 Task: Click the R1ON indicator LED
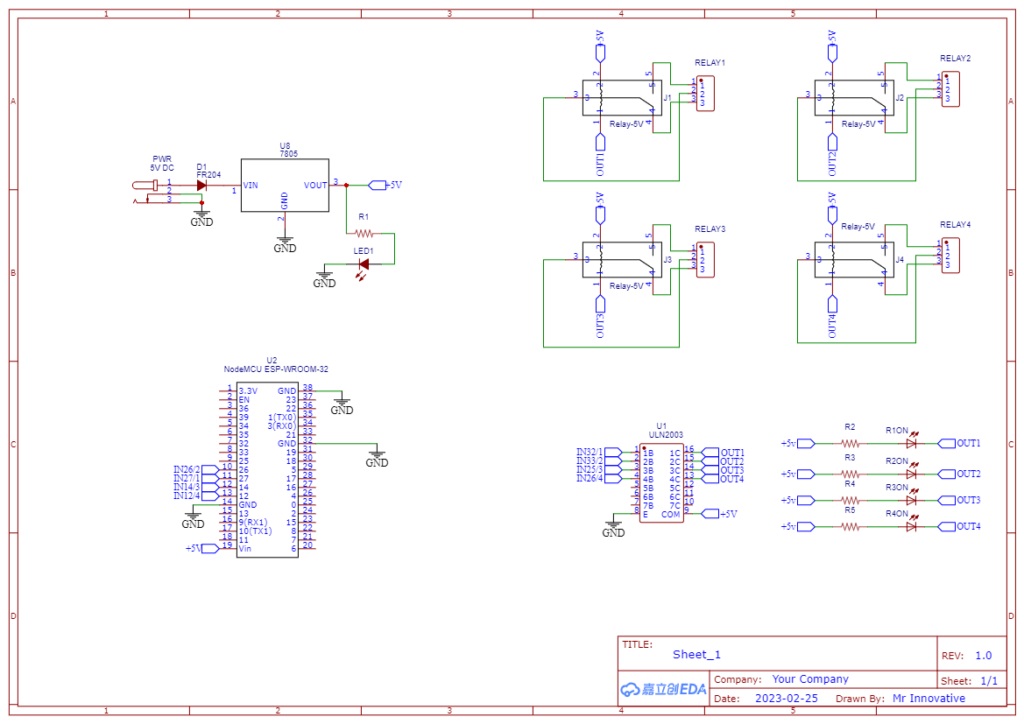(912, 442)
